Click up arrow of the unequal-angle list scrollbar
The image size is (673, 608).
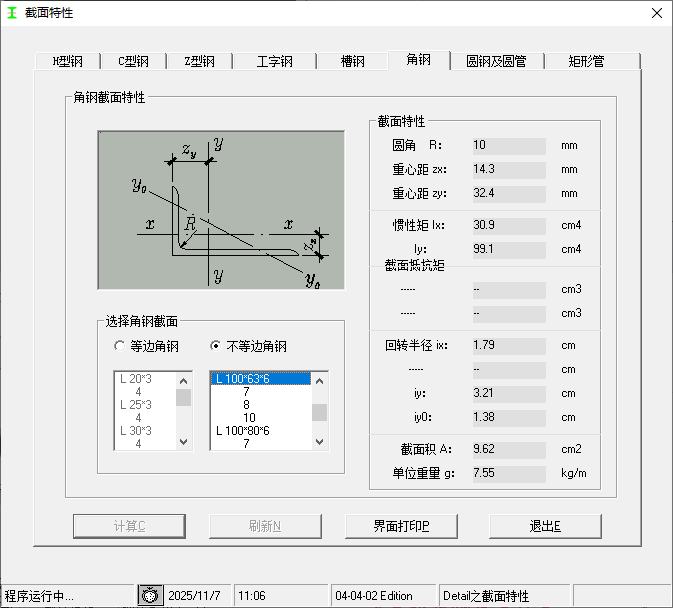pos(319,381)
